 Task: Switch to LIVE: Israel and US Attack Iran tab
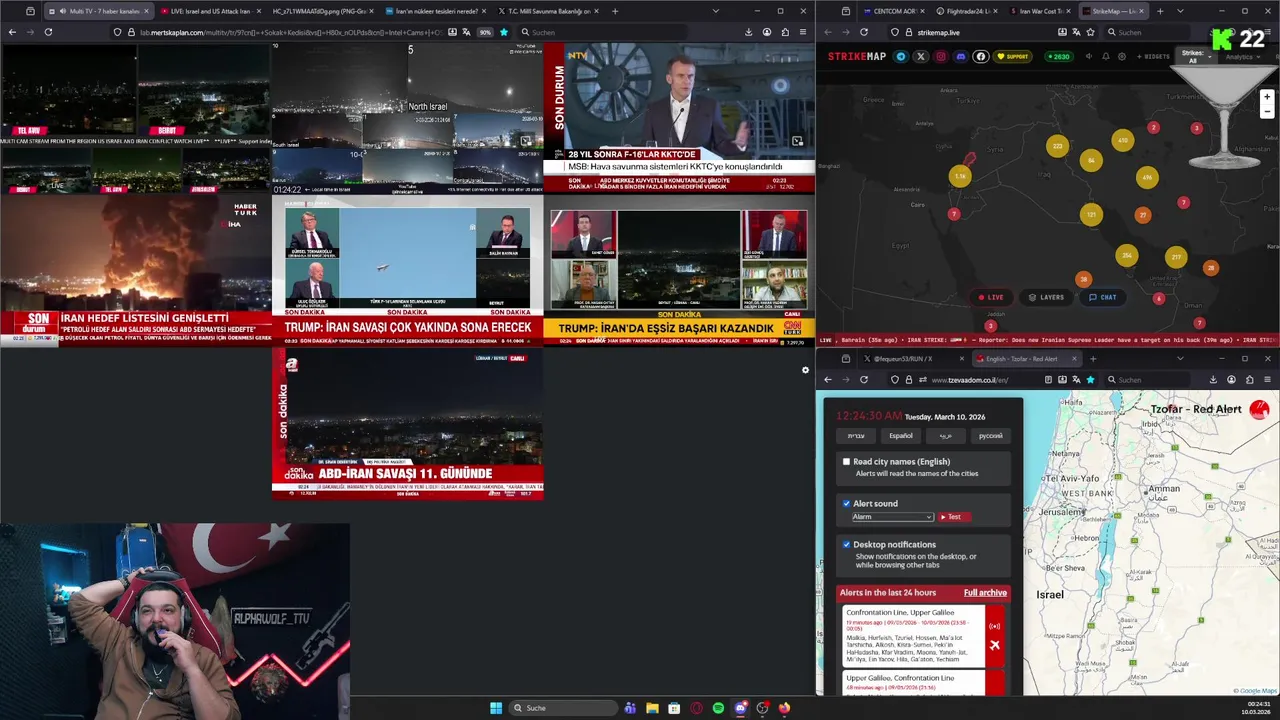coord(210,11)
